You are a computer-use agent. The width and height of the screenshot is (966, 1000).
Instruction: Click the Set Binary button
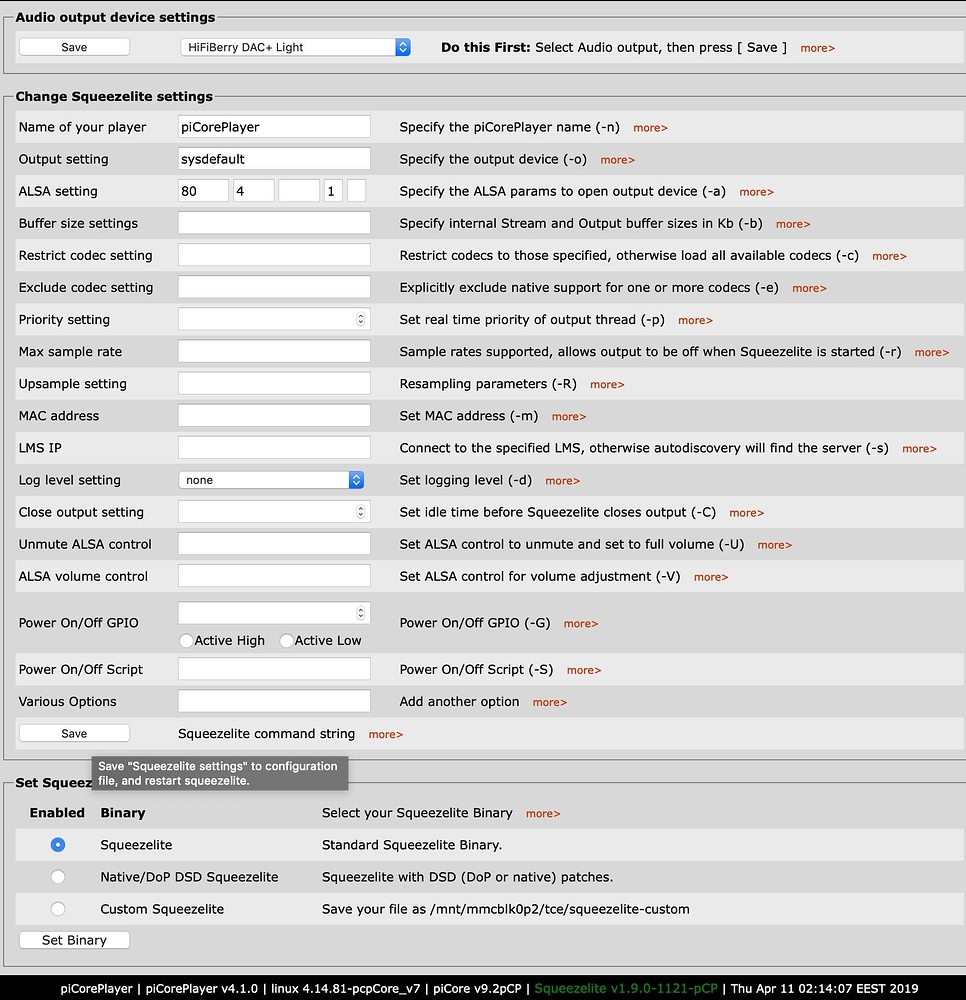pyautogui.click(x=74, y=940)
